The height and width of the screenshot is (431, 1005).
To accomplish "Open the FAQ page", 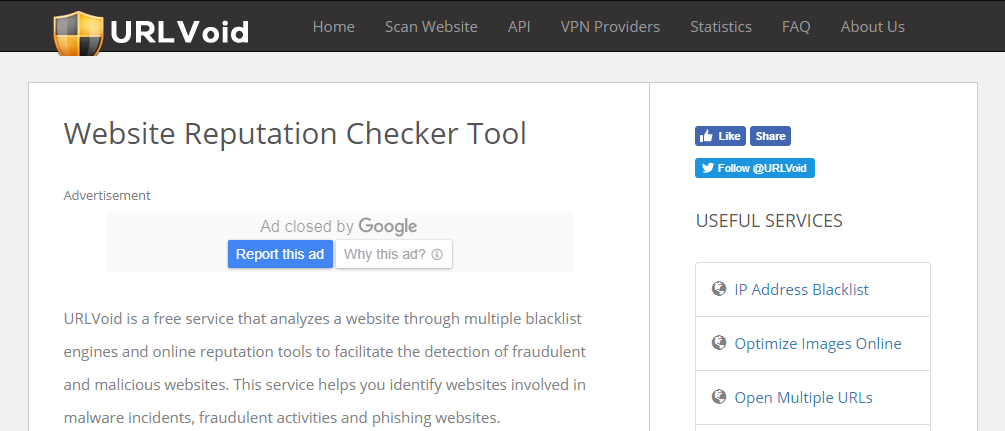I will click(x=796, y=27).
